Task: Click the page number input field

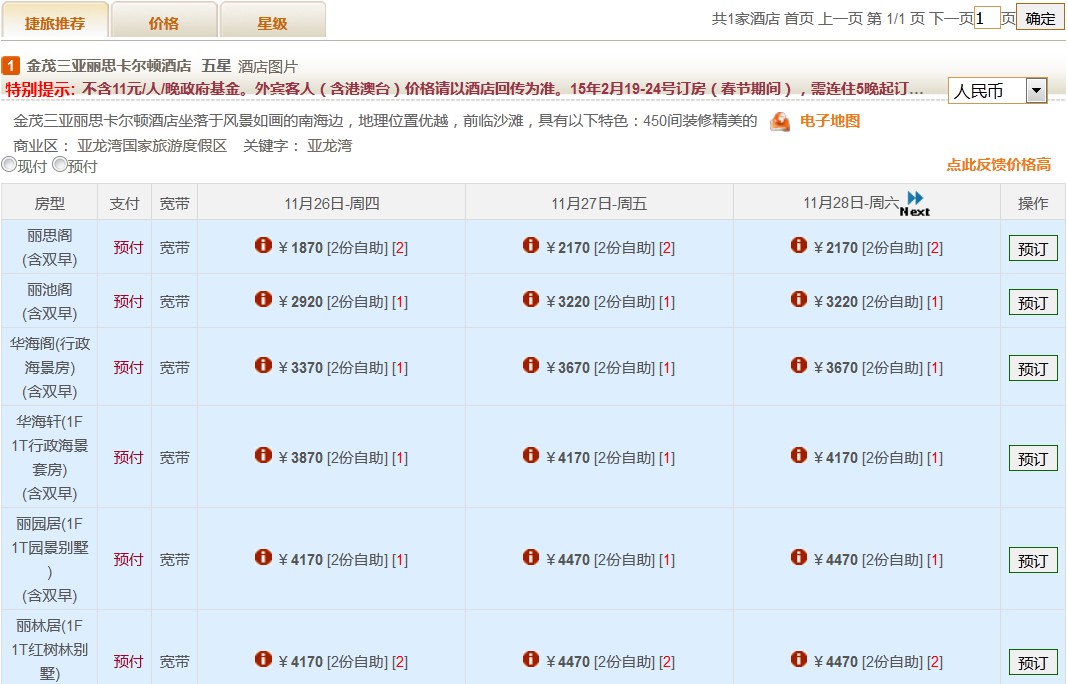Action: tap(987, 18)
